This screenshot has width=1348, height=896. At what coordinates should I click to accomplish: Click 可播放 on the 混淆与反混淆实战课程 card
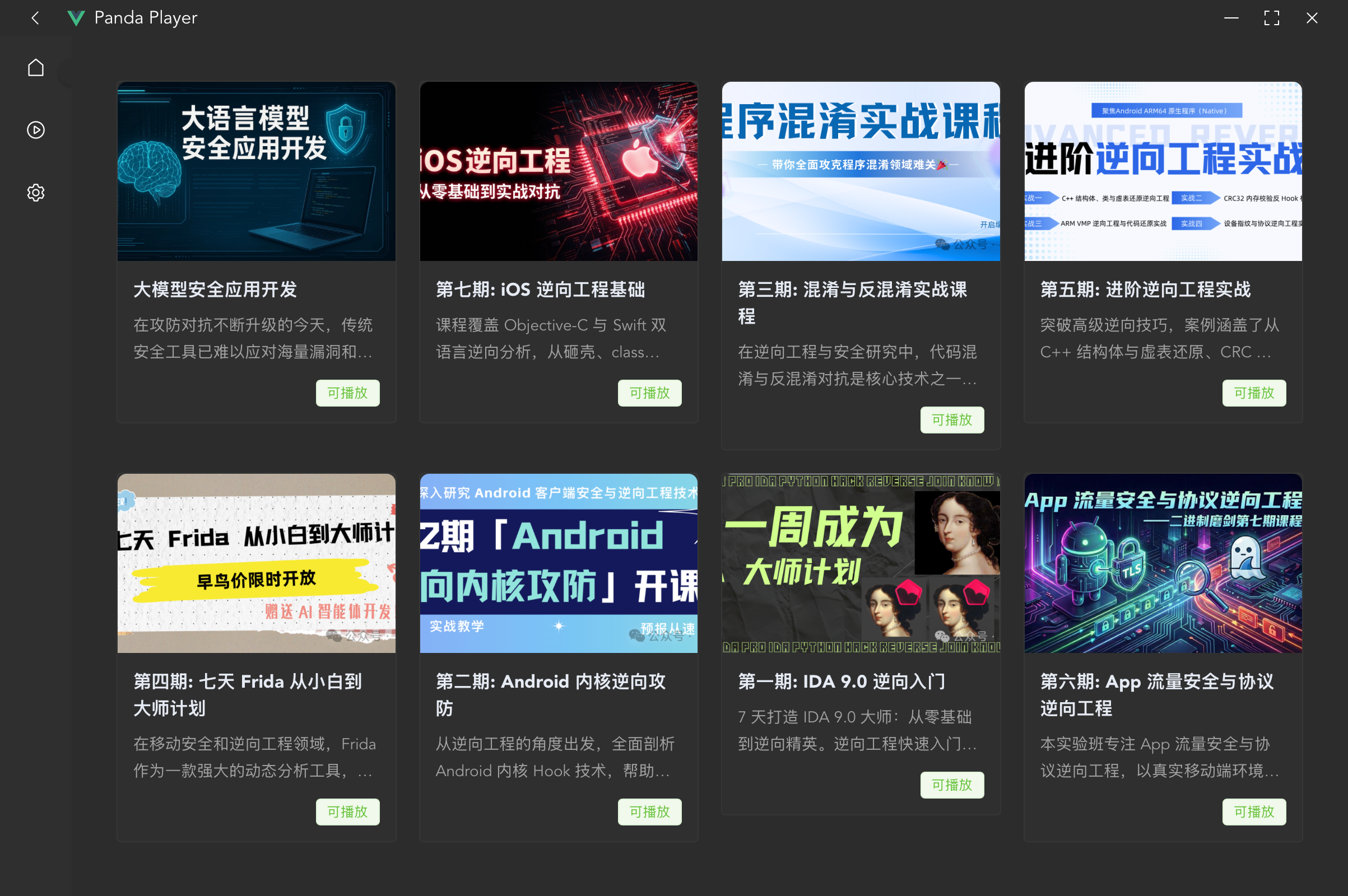click(x=952, y=419)
